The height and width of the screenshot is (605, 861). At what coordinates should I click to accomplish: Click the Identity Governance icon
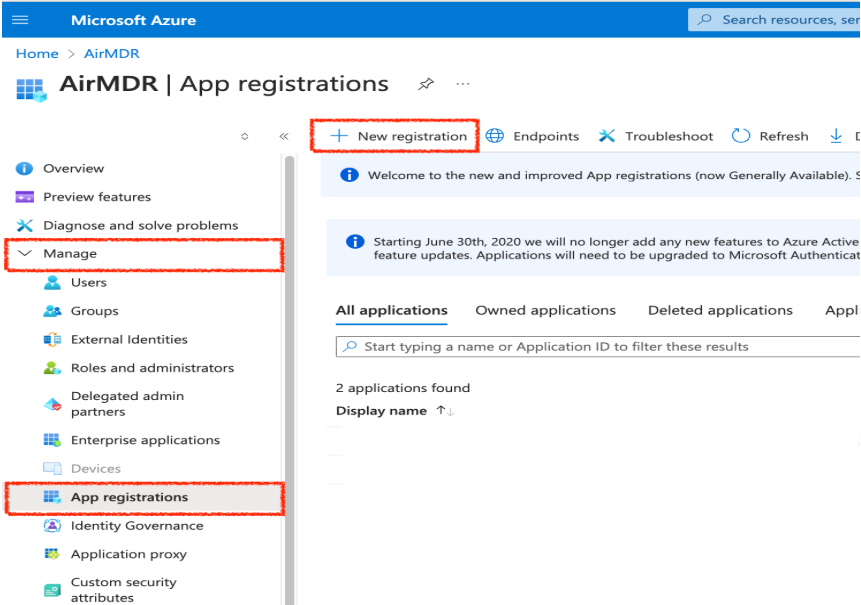(52, 526)
